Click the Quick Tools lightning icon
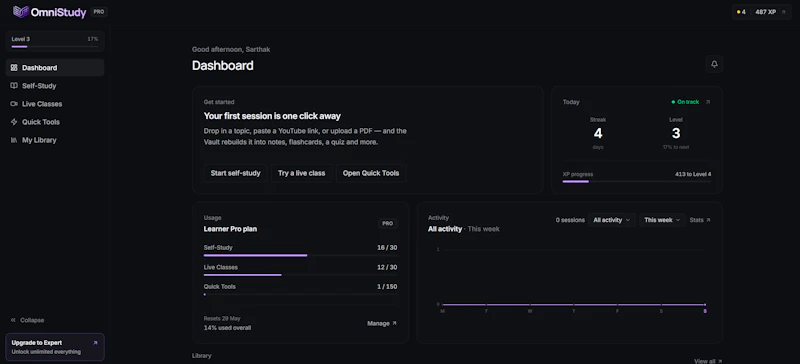The image size is (800, 364). (x=14, y=122)
